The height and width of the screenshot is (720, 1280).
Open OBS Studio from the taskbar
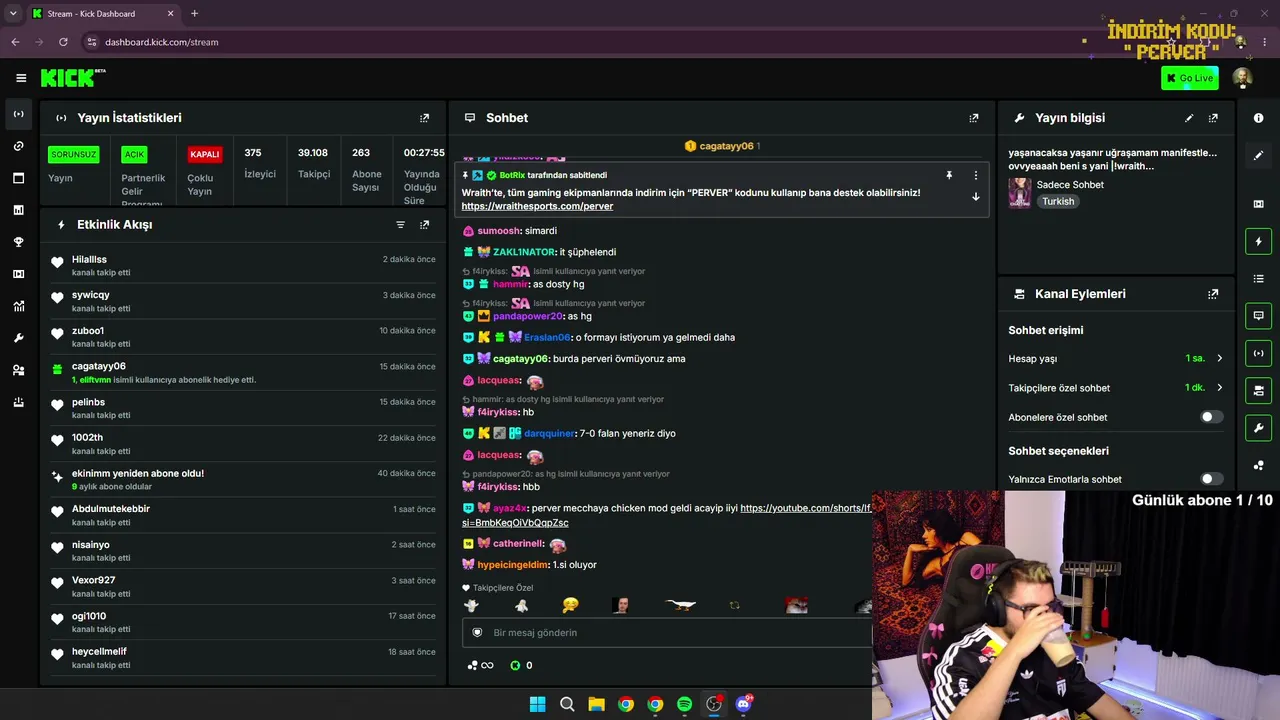pos(713,704)
